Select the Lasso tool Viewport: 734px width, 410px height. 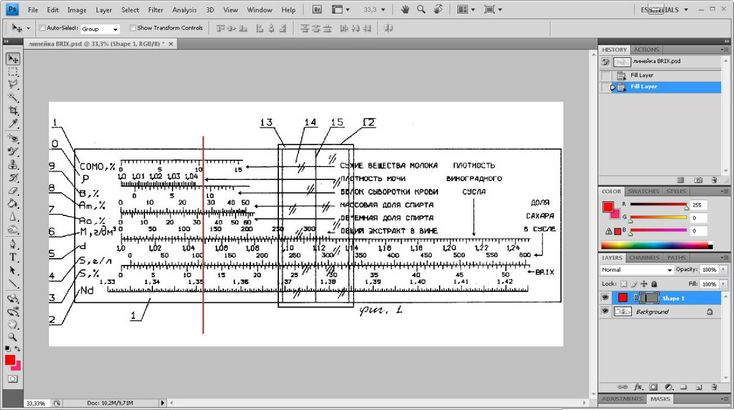tap(13, 85)
